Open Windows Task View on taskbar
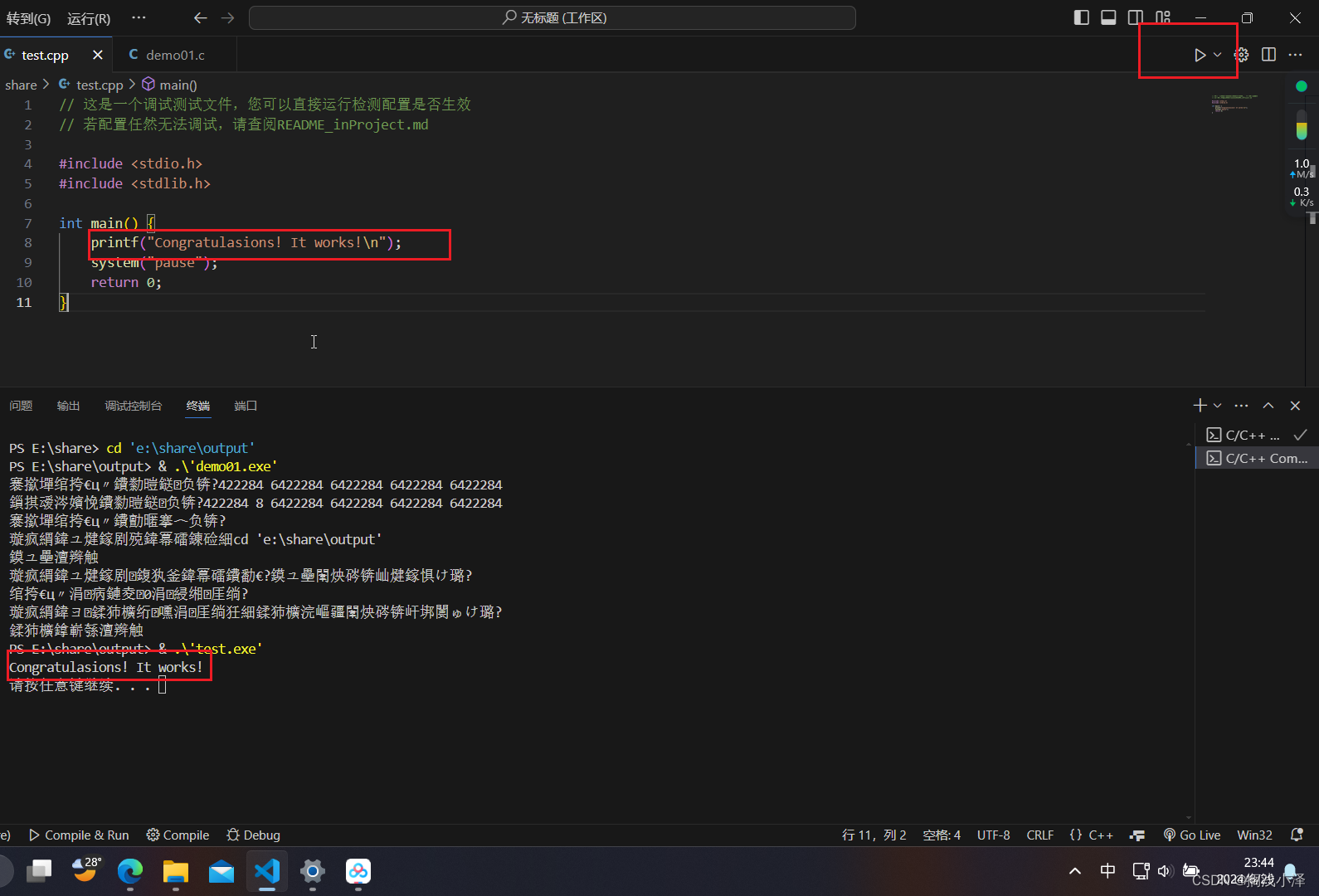The height and width of the screenshot is (896, 1319). pos(39,871)
